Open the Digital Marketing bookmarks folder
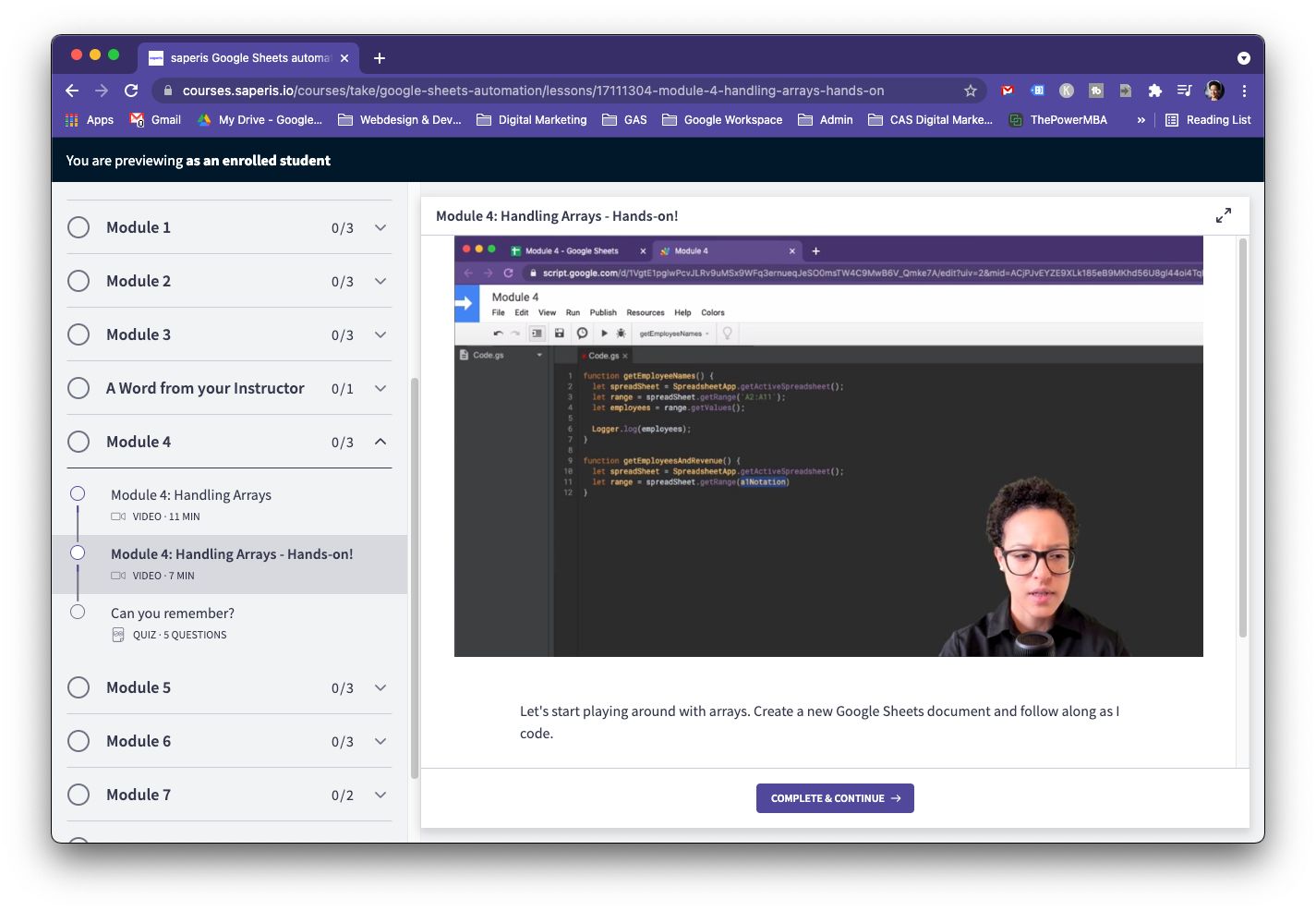 pyautogui.click(x=532, y=120)
